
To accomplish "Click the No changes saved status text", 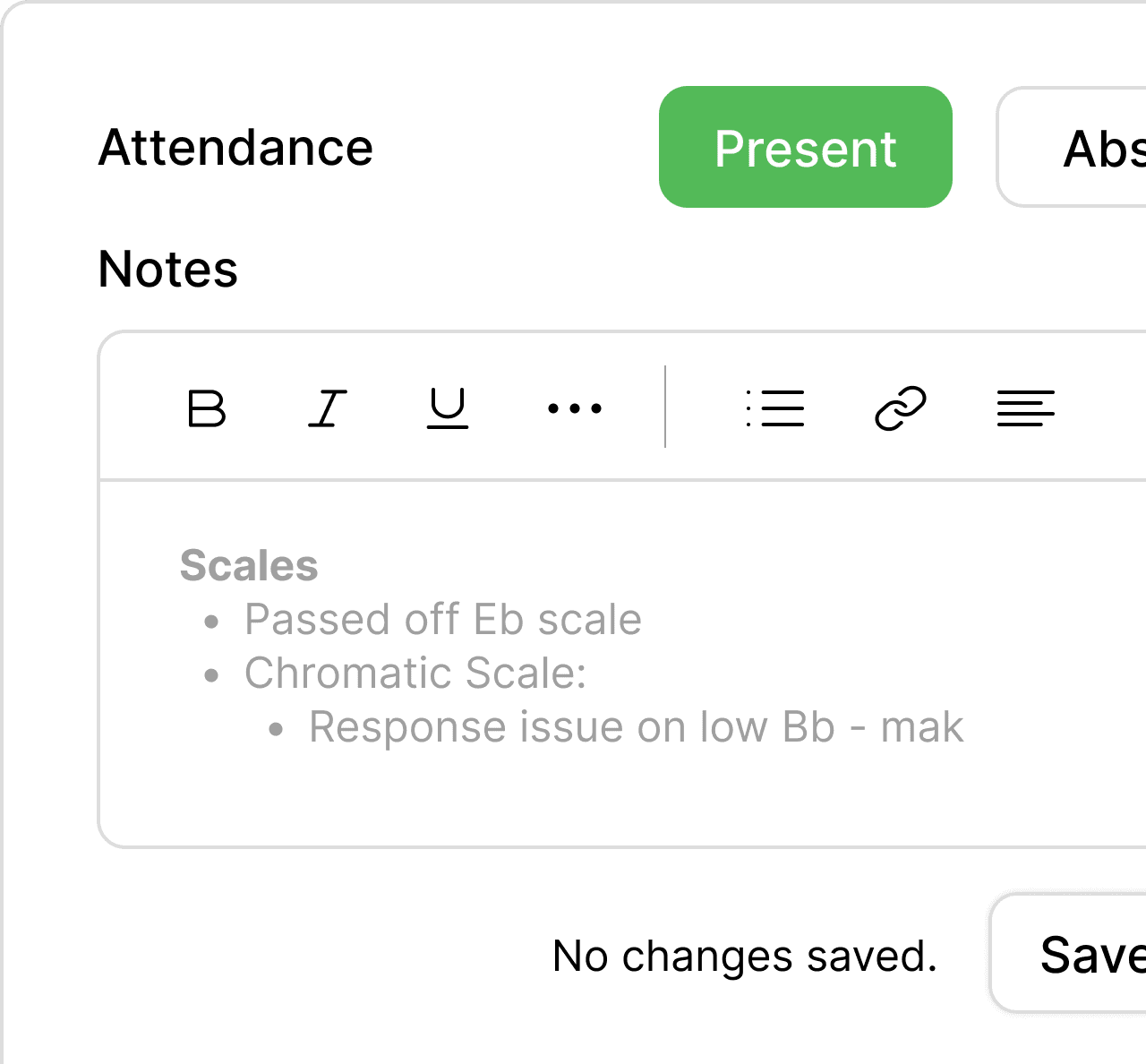I will pos(744,955).
